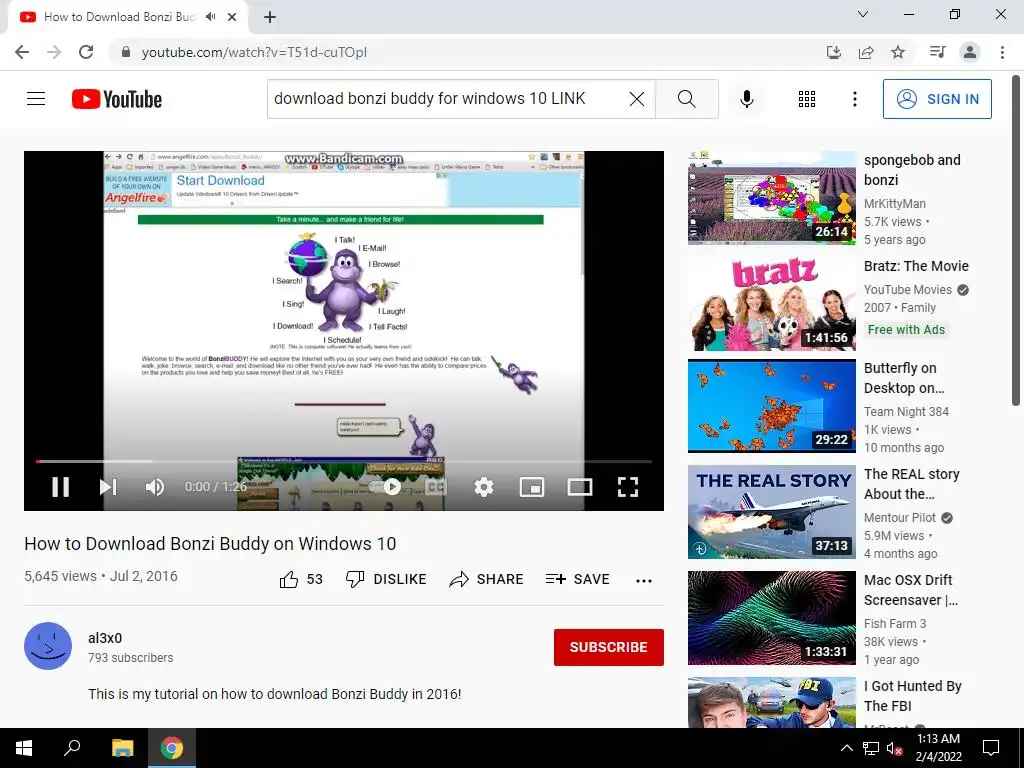The image size is (1024, 768).
Task: Select the 'How to Download Bonzi Bud' tab
Action: pos(120,17)
